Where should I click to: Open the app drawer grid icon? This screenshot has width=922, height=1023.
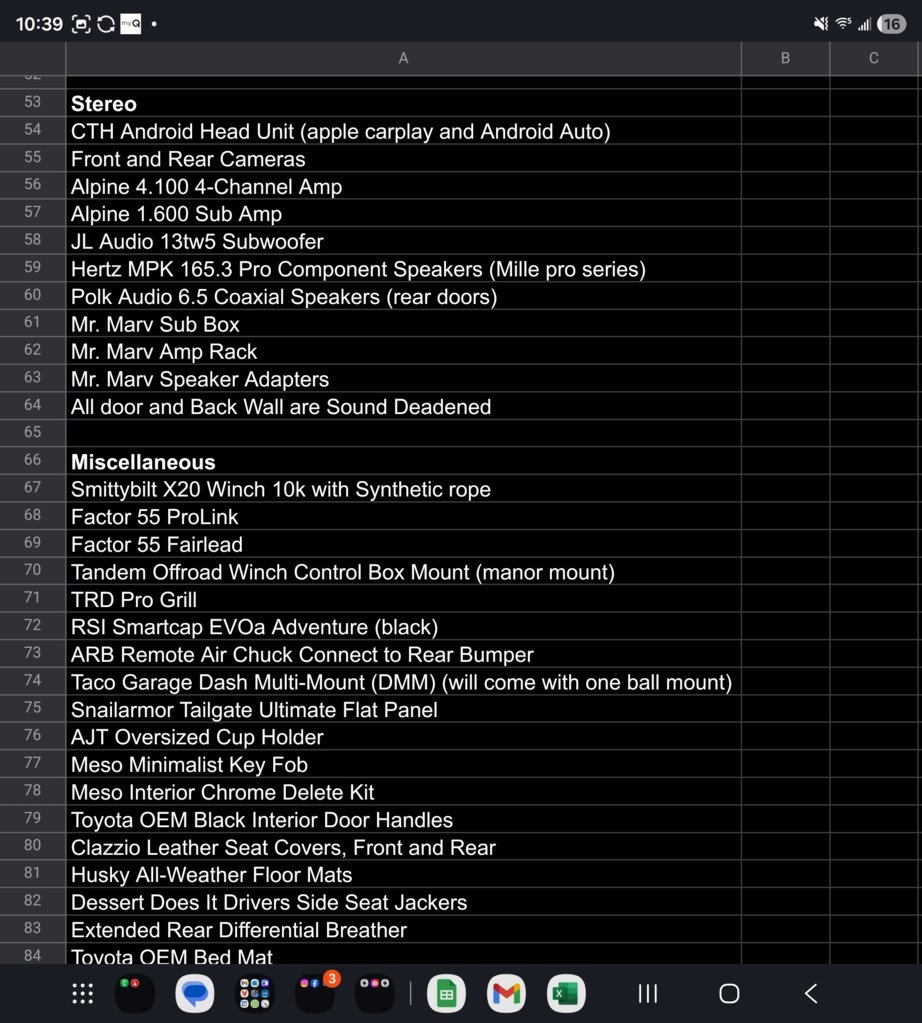82,994
